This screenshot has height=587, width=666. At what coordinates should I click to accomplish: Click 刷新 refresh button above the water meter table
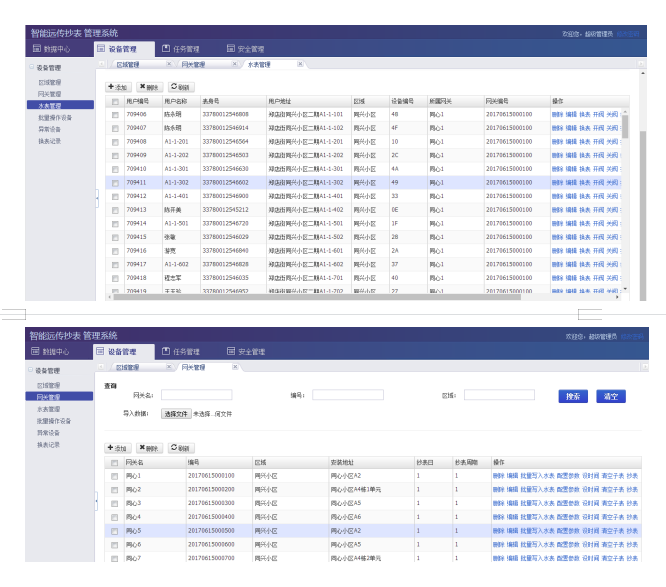(181, 87)
